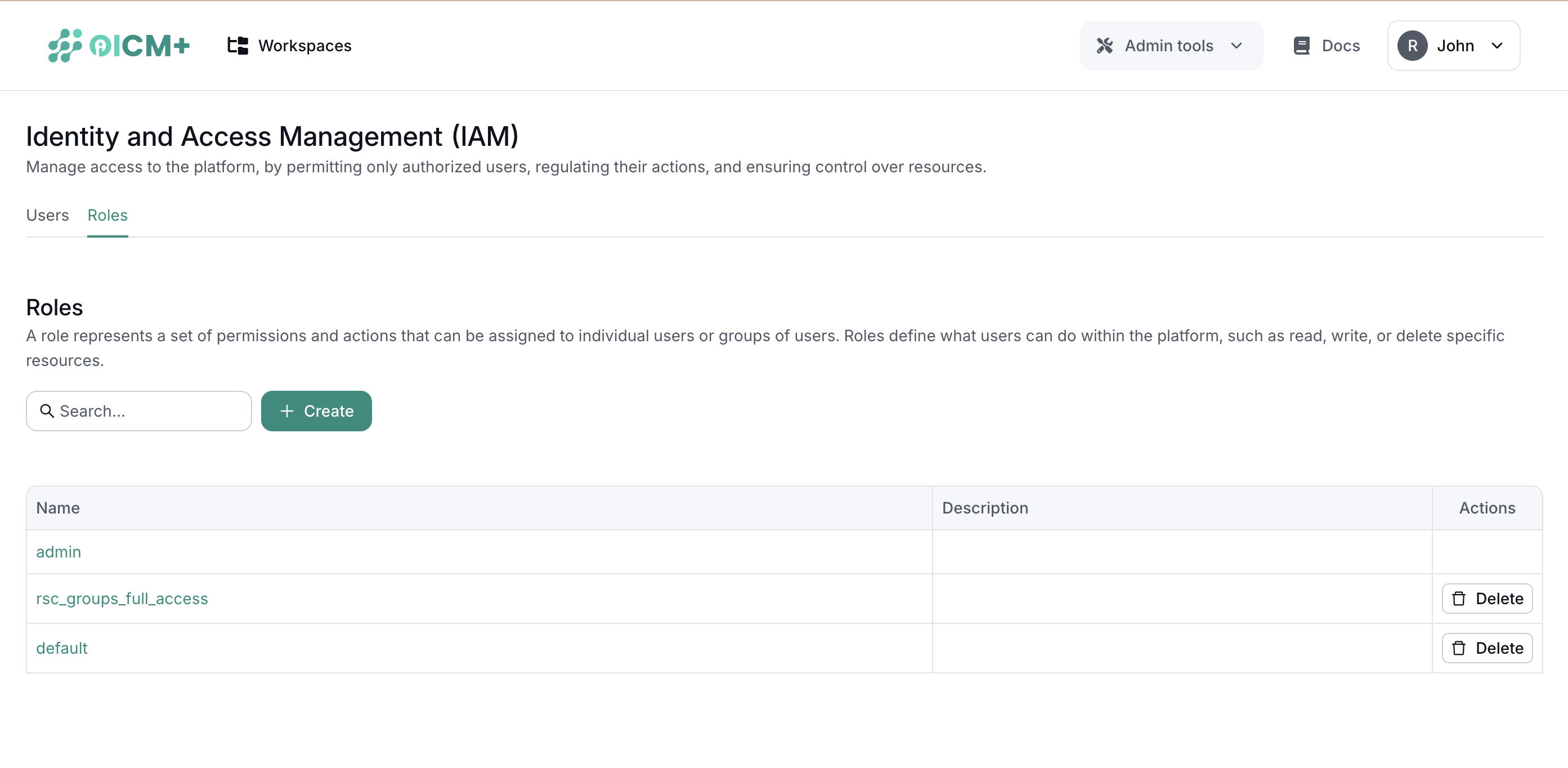Click the Create button
The width and height of the screenshot is (1568, 768).
pyautogui.click(x=316, y=411)
